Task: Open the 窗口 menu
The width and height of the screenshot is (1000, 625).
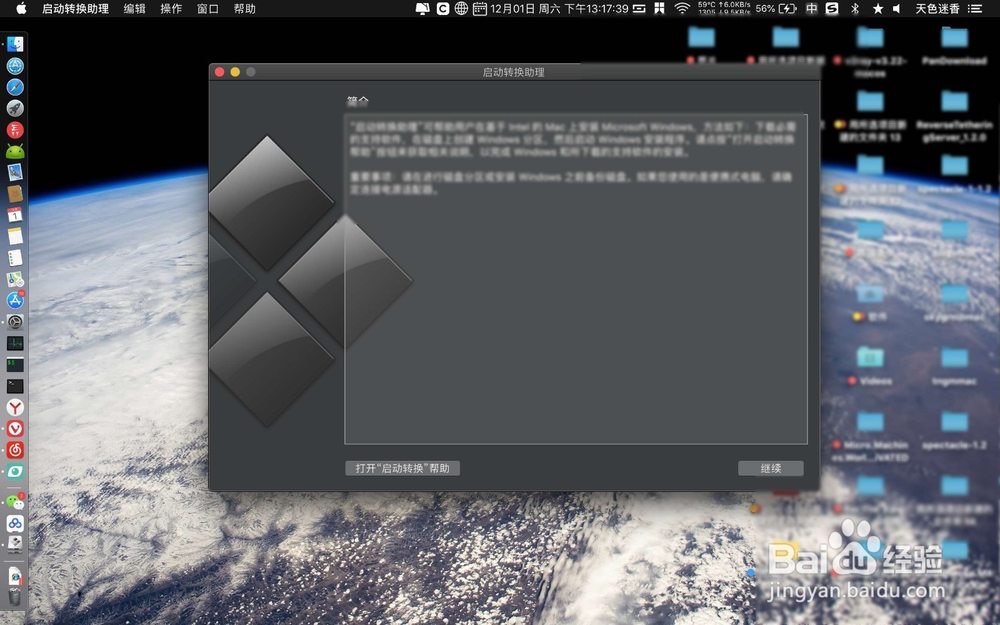Action: point(207,10)
